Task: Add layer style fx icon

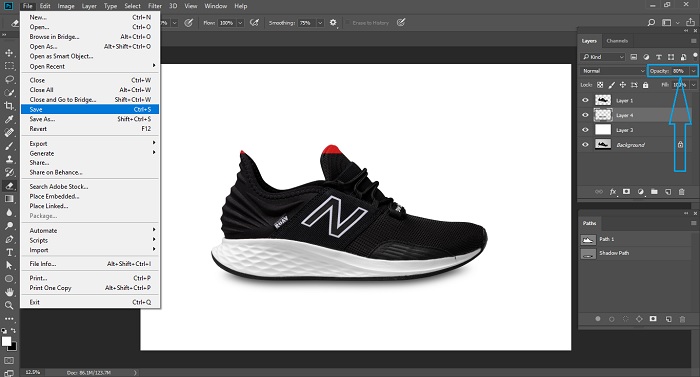Action: tap(613, 192)
